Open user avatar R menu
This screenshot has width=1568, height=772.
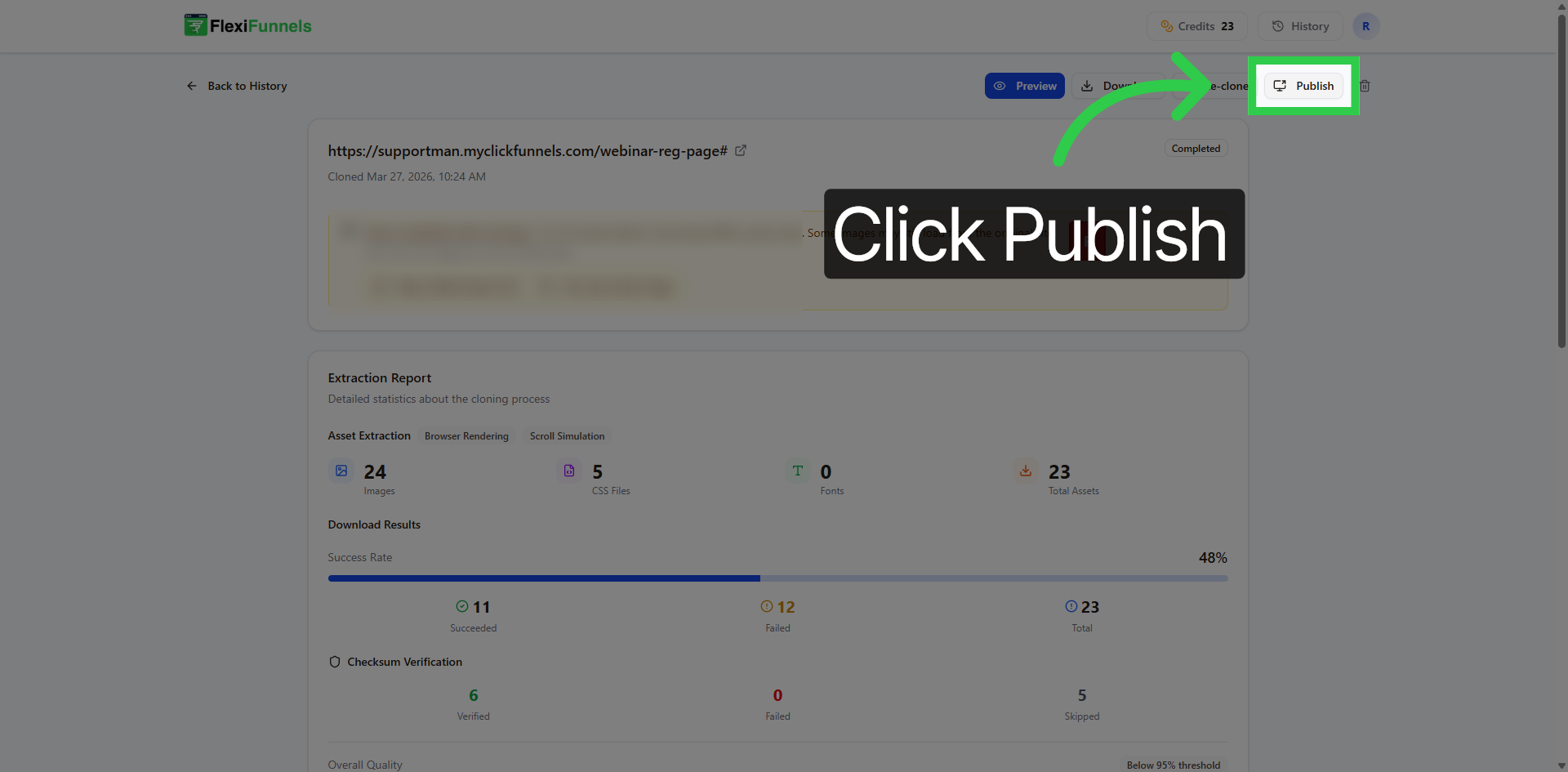click(1365, 26)
